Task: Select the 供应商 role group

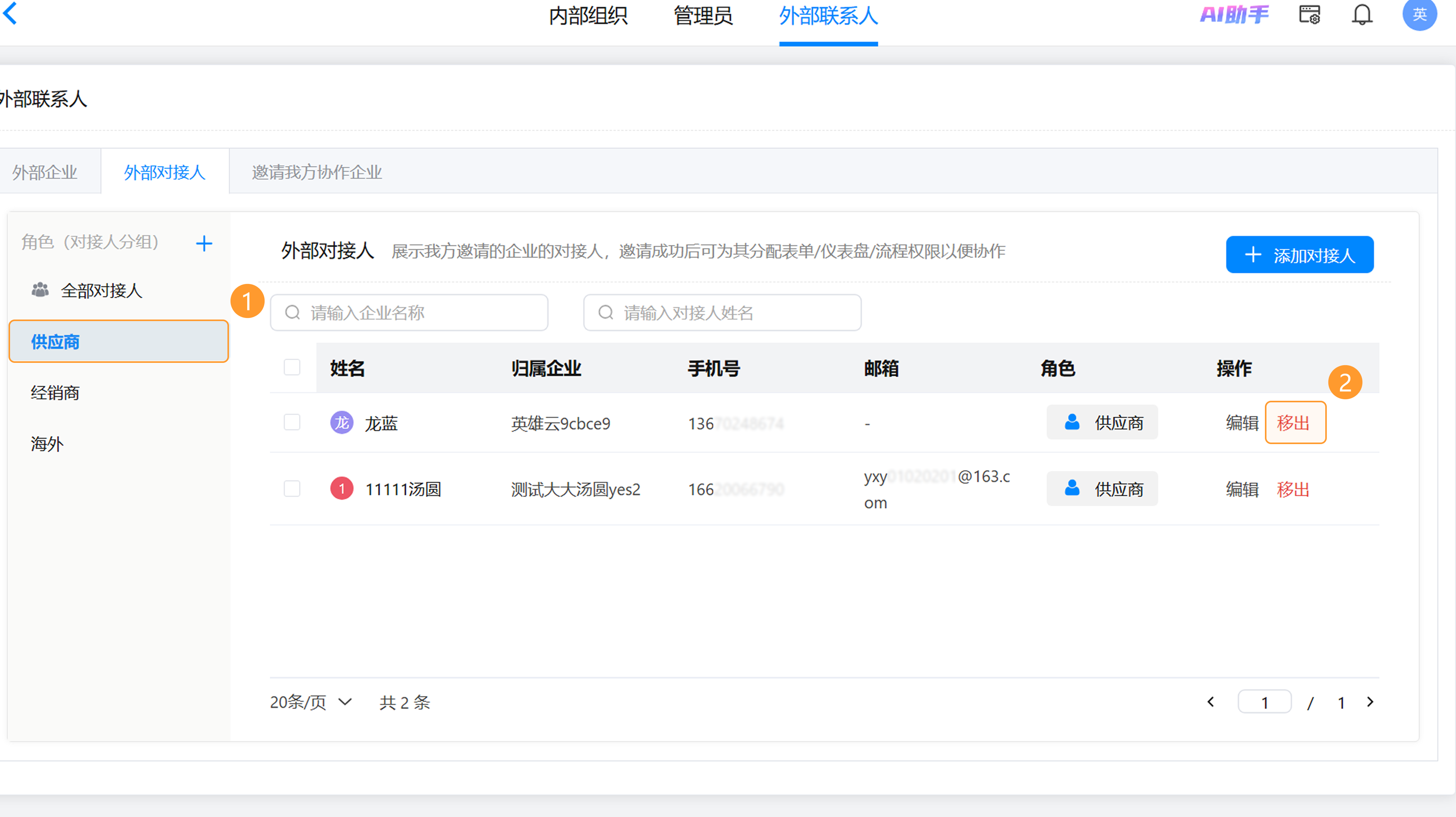Action: pyautogui.click(x=119, y=342)
